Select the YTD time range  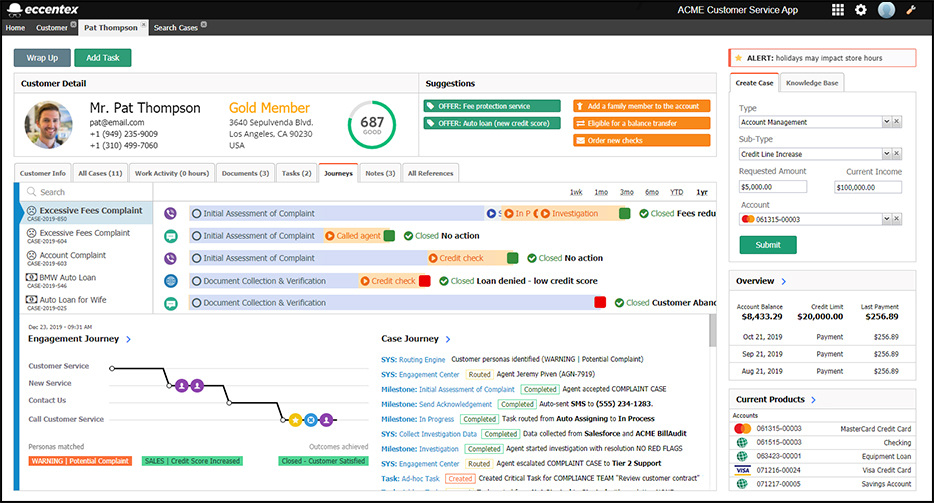[677, 191]
